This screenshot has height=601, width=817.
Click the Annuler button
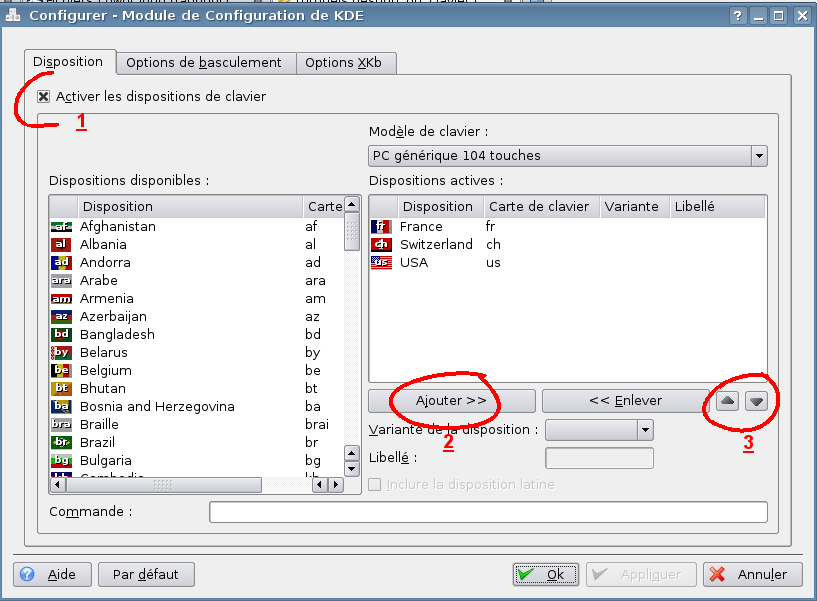752,574
